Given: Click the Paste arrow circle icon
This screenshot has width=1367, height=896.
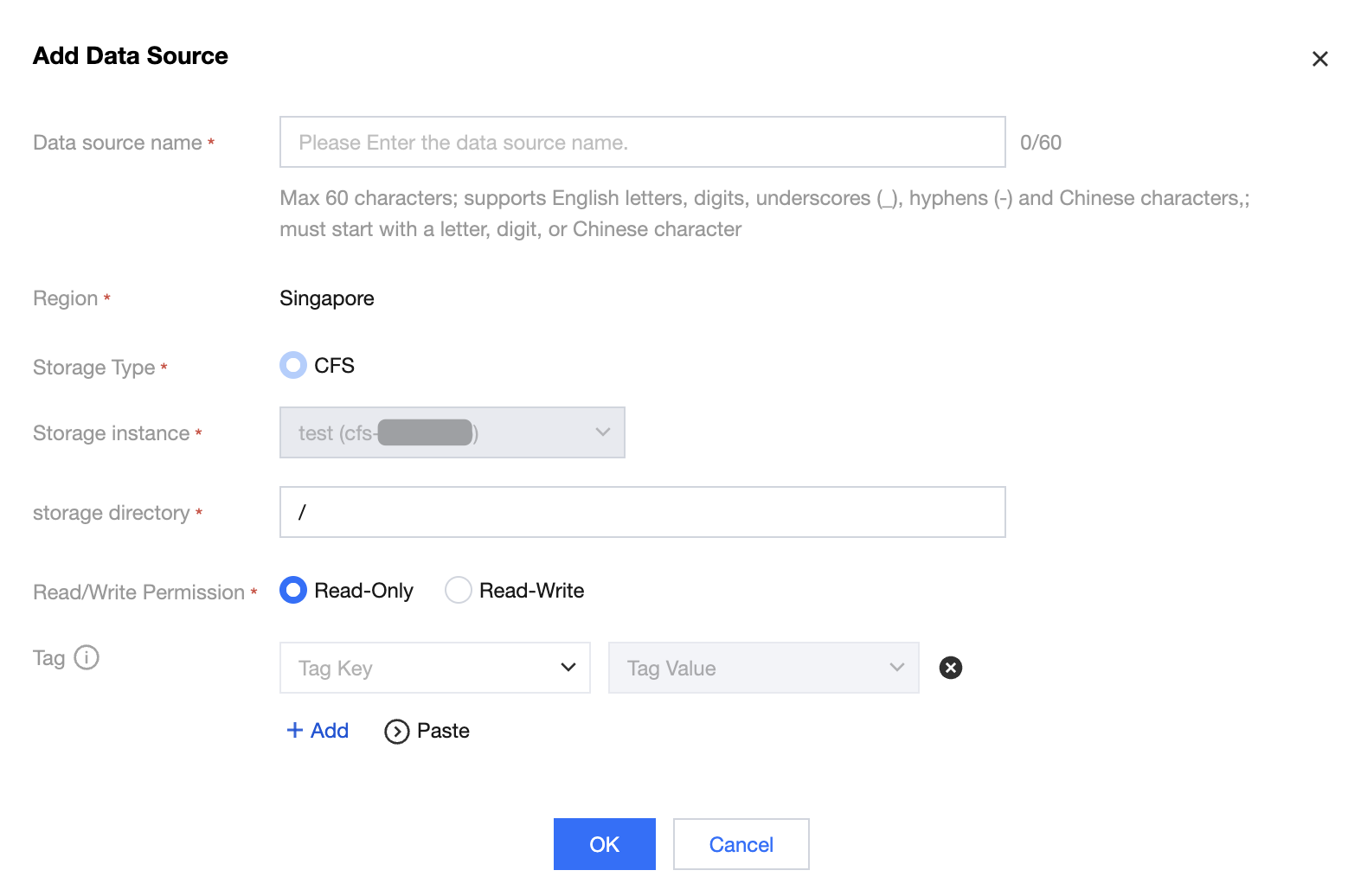Looking at the screenshot, I should pyautogui.click(x=397, y=732).
